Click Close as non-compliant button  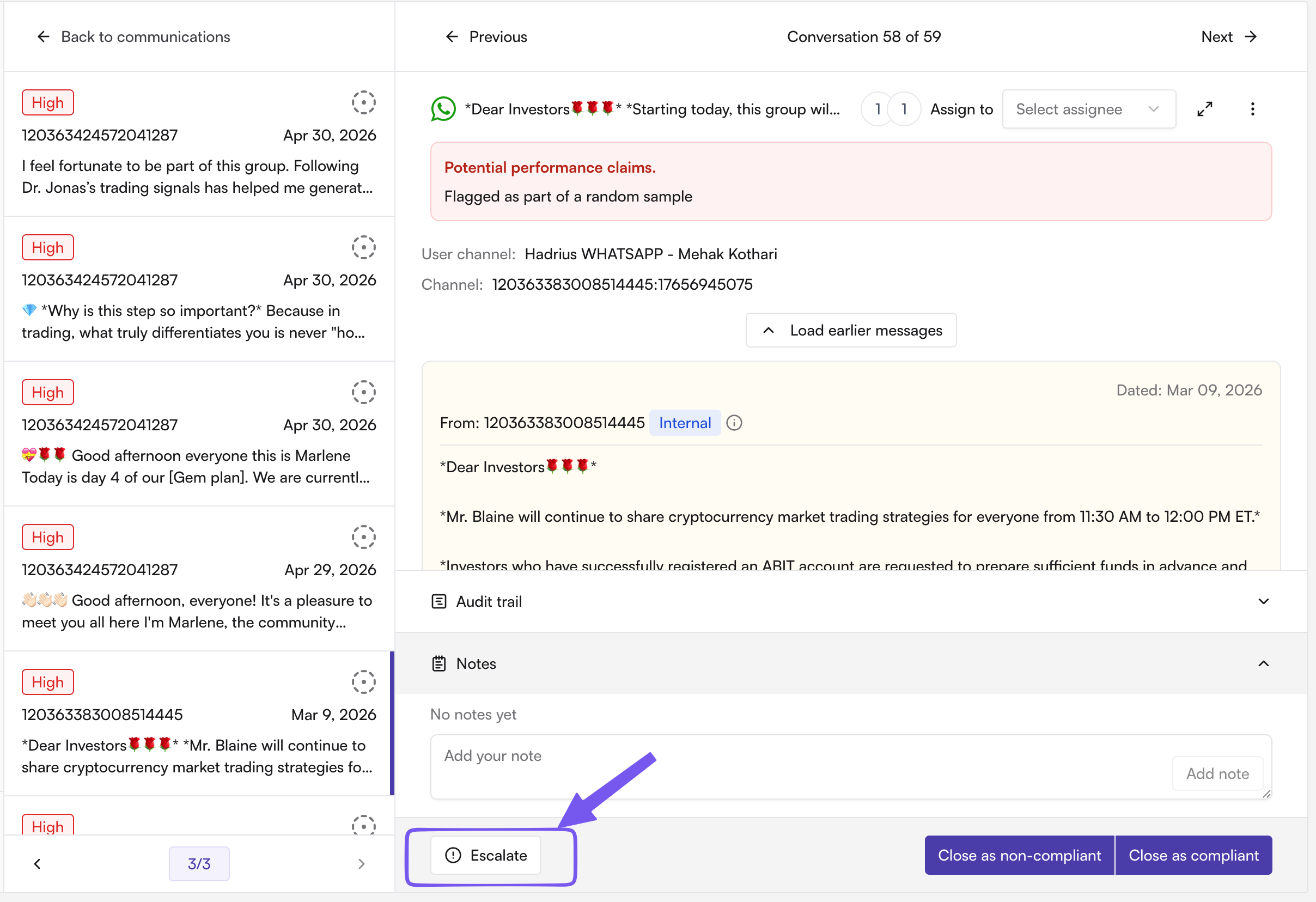(x=1019, y=855)
